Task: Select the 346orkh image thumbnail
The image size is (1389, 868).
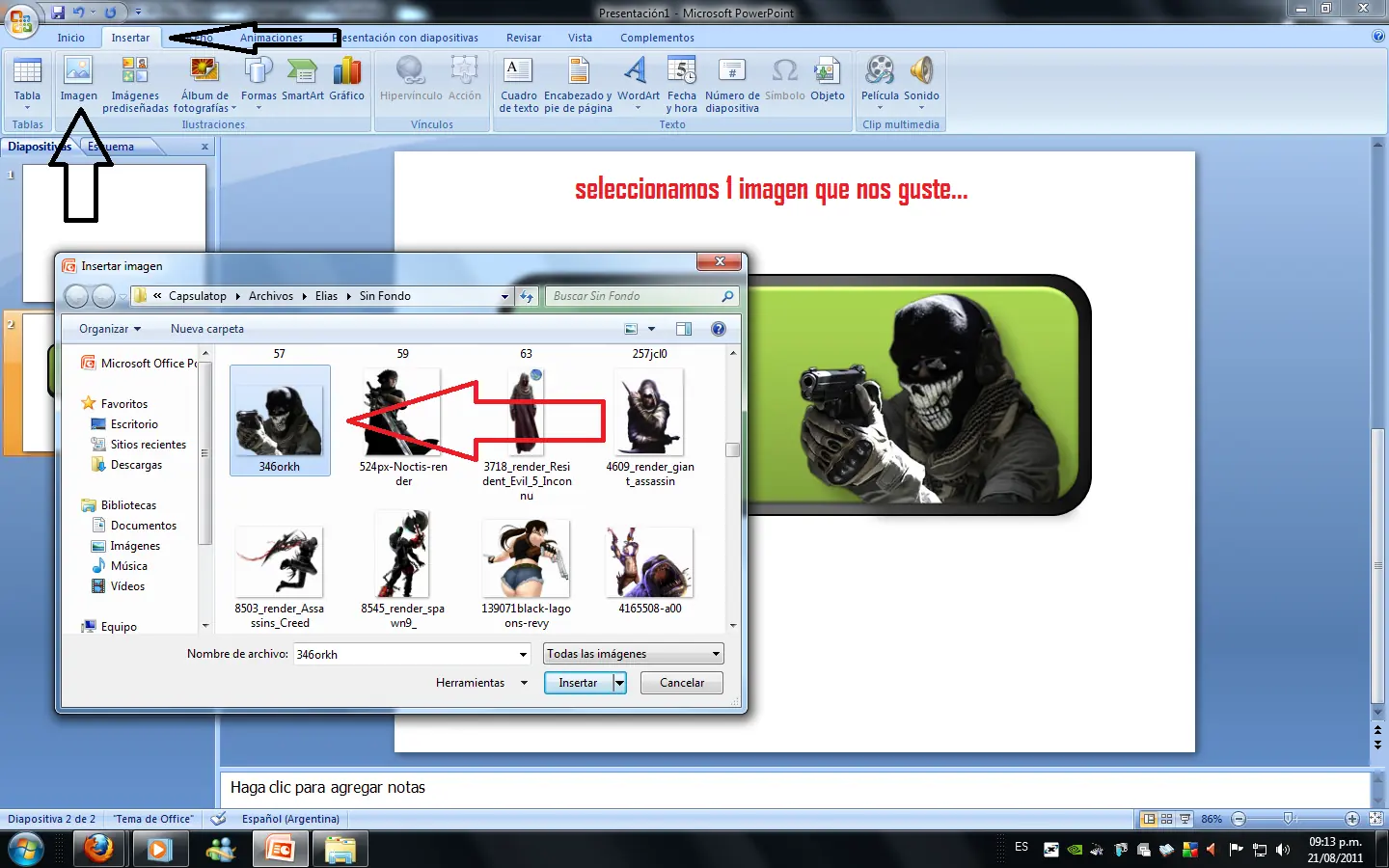Action: pyautogui.click(x=280, y=420)
